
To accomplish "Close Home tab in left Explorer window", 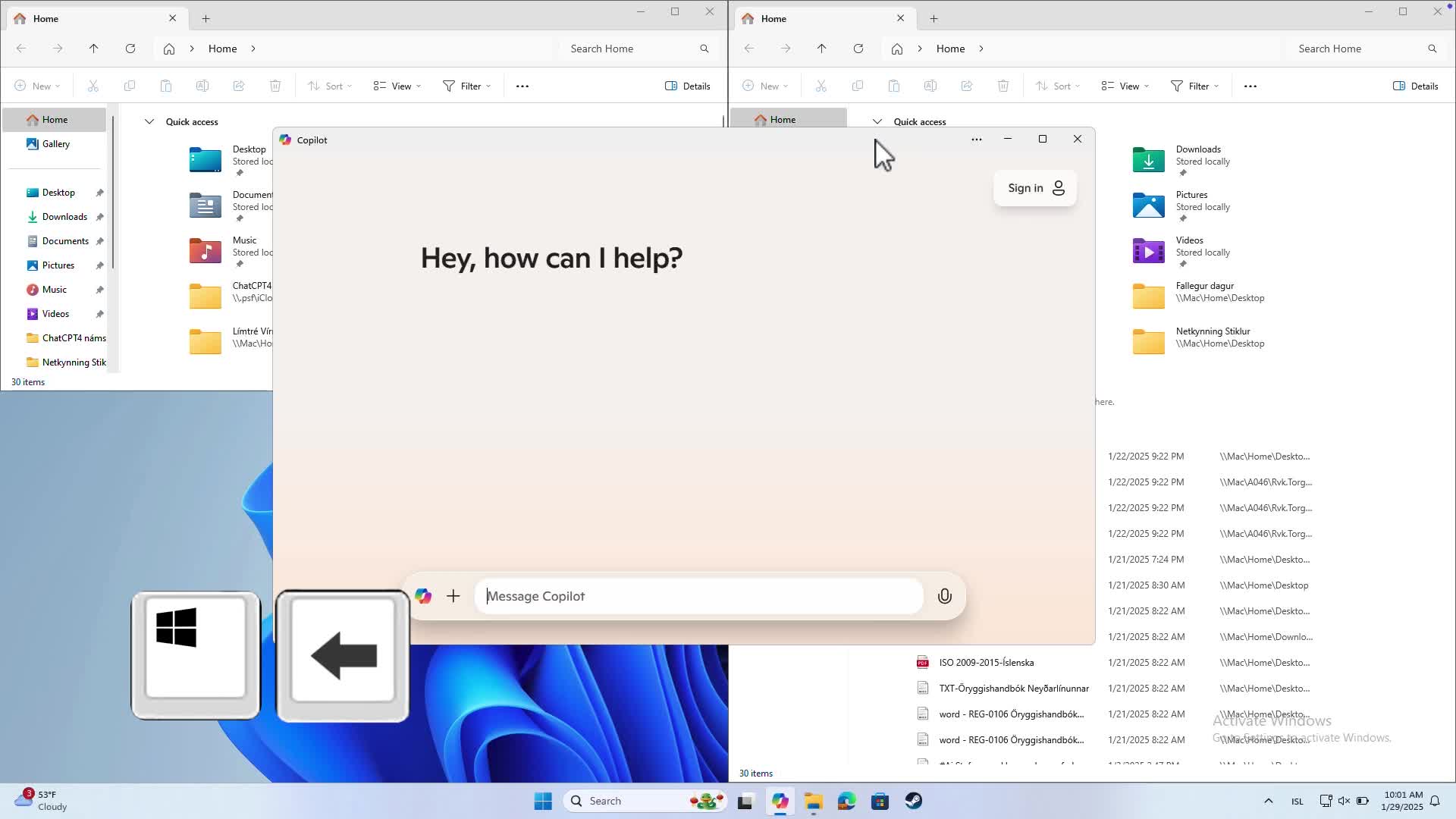I will tap(172, 18).
